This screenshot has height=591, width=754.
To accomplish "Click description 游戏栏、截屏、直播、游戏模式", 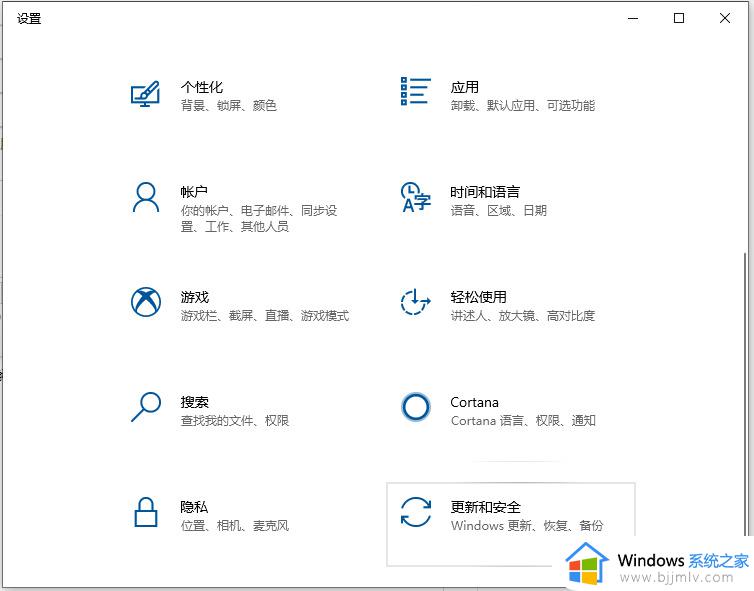I will click(x=265, y=315).
